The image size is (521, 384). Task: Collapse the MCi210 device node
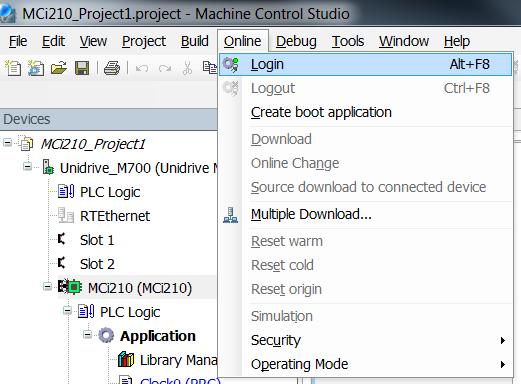47,286
